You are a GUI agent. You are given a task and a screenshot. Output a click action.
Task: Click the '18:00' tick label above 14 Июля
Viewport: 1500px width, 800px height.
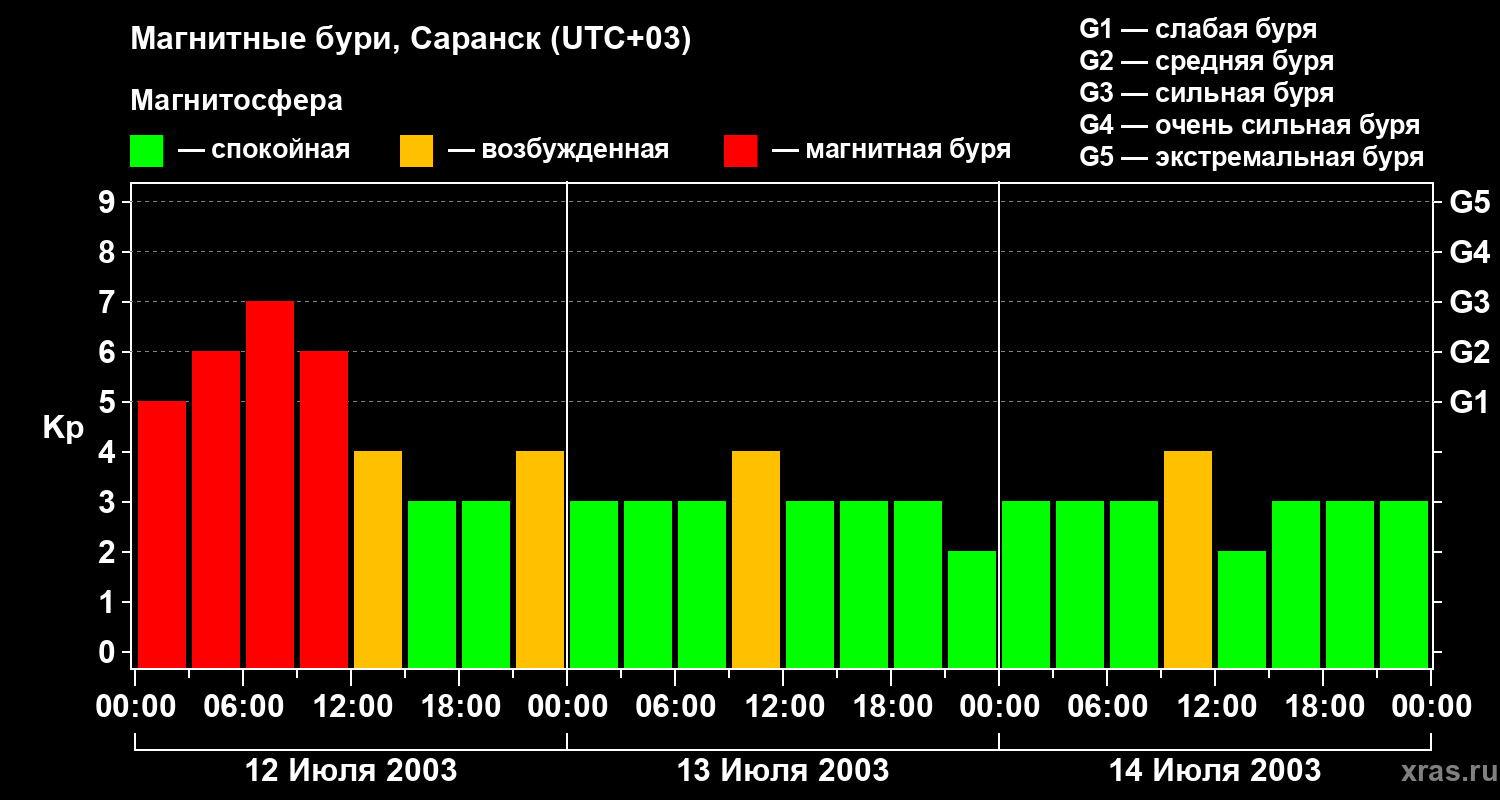coord(1323,707)
